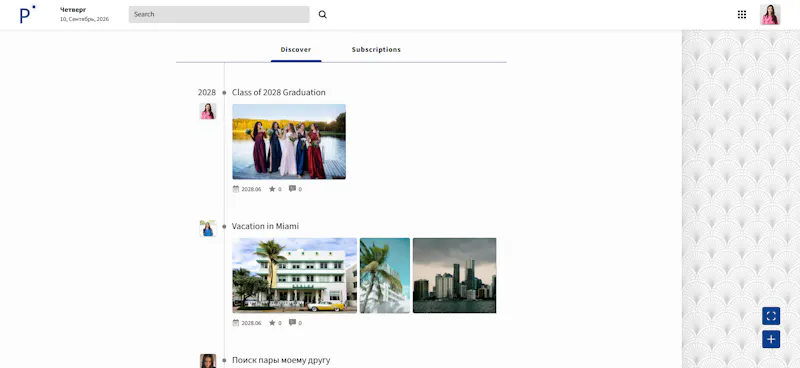Open the Vacation in Miami post title

click(x=265, y=226)
